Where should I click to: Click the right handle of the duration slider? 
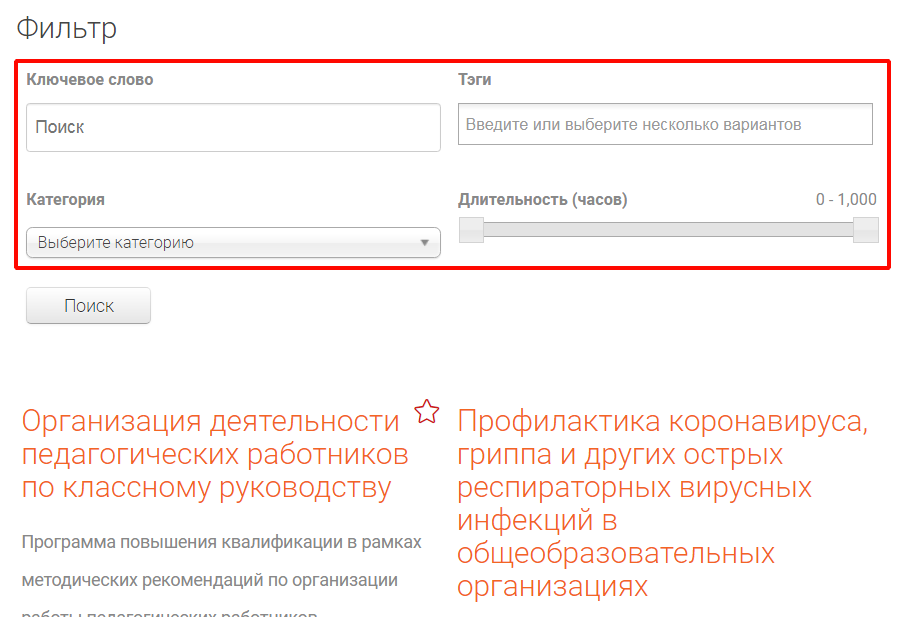866,230
